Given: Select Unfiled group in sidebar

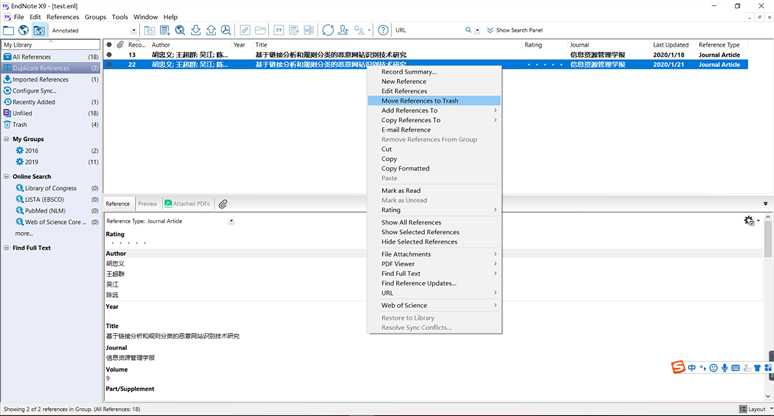Looking at the screenshot, I should tap(51, 113).
